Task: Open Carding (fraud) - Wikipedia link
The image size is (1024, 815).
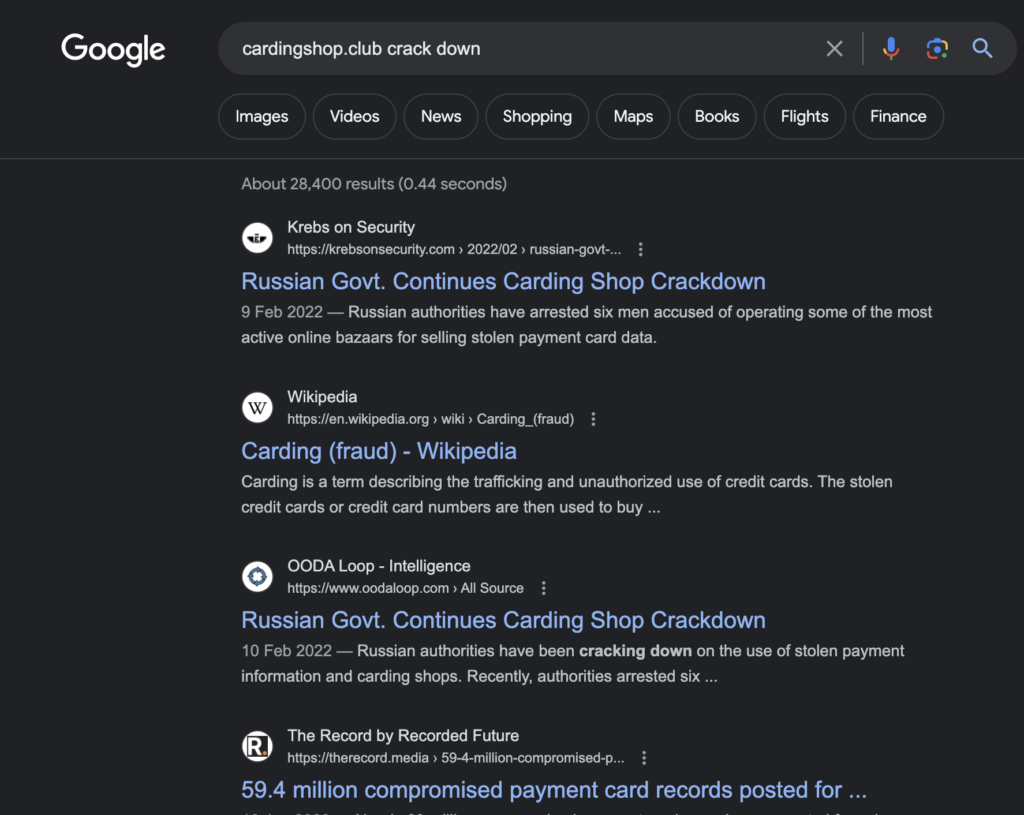Action: [x=379, y=451]
